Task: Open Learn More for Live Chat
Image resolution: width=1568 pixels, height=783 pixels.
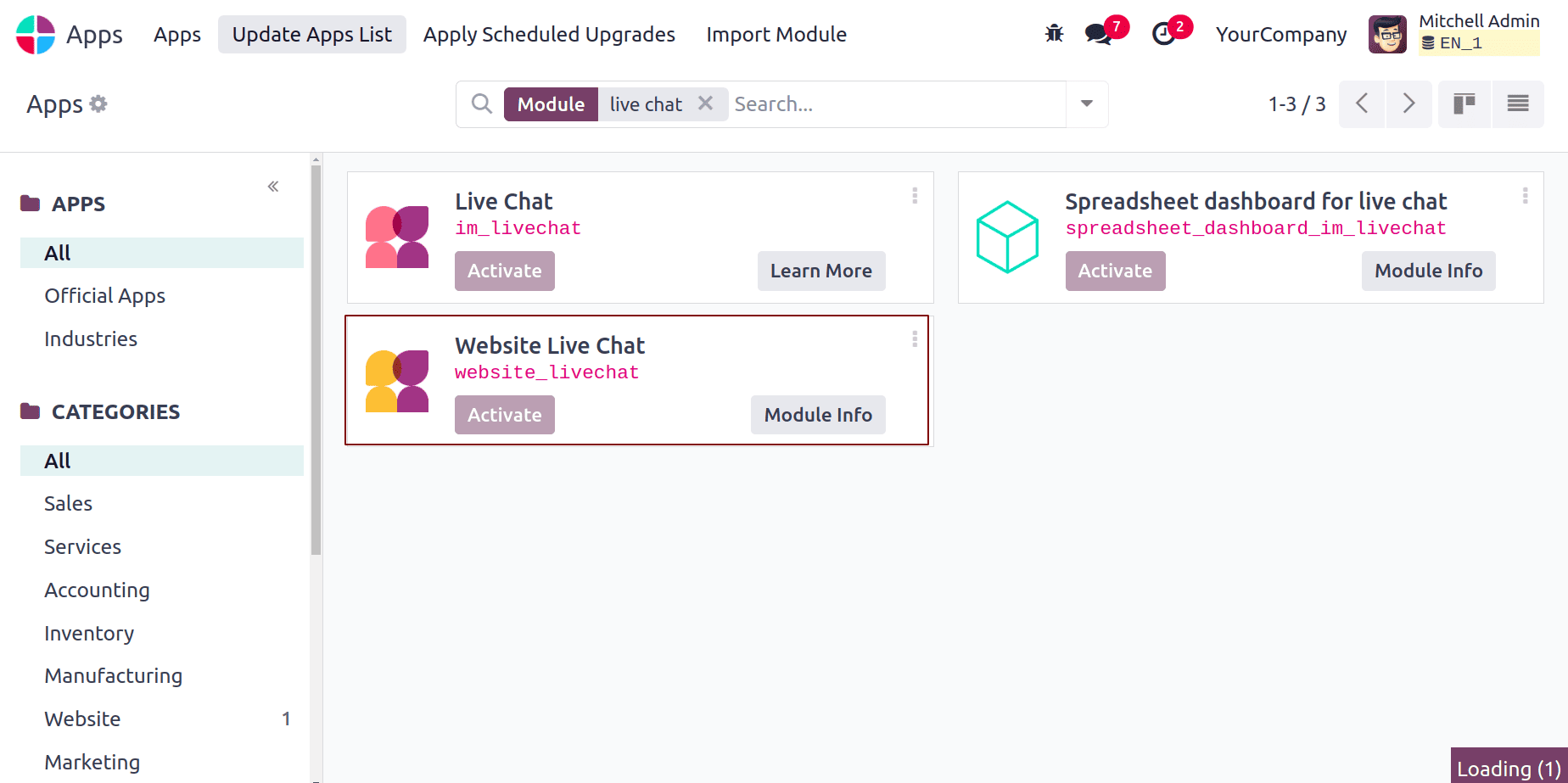Action: pos(820,271)
